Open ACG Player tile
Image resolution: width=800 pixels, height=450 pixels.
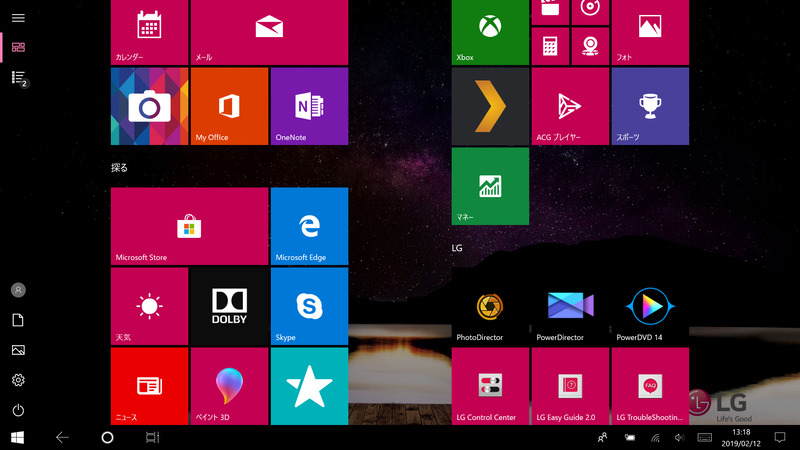(570, 106)
